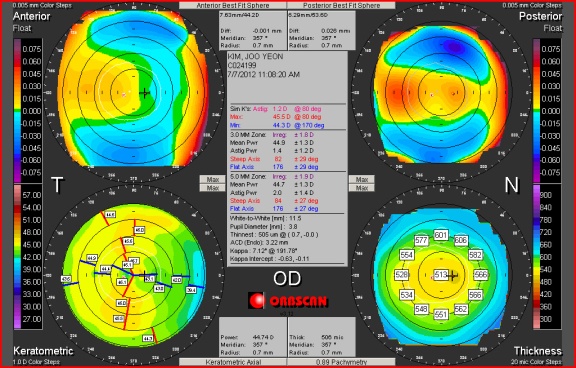Image resolution: width=576 pixels, height=368 pixels.
Task: Click the ACD (Endo) 3.22 mm row
Action: pos(259,243)
